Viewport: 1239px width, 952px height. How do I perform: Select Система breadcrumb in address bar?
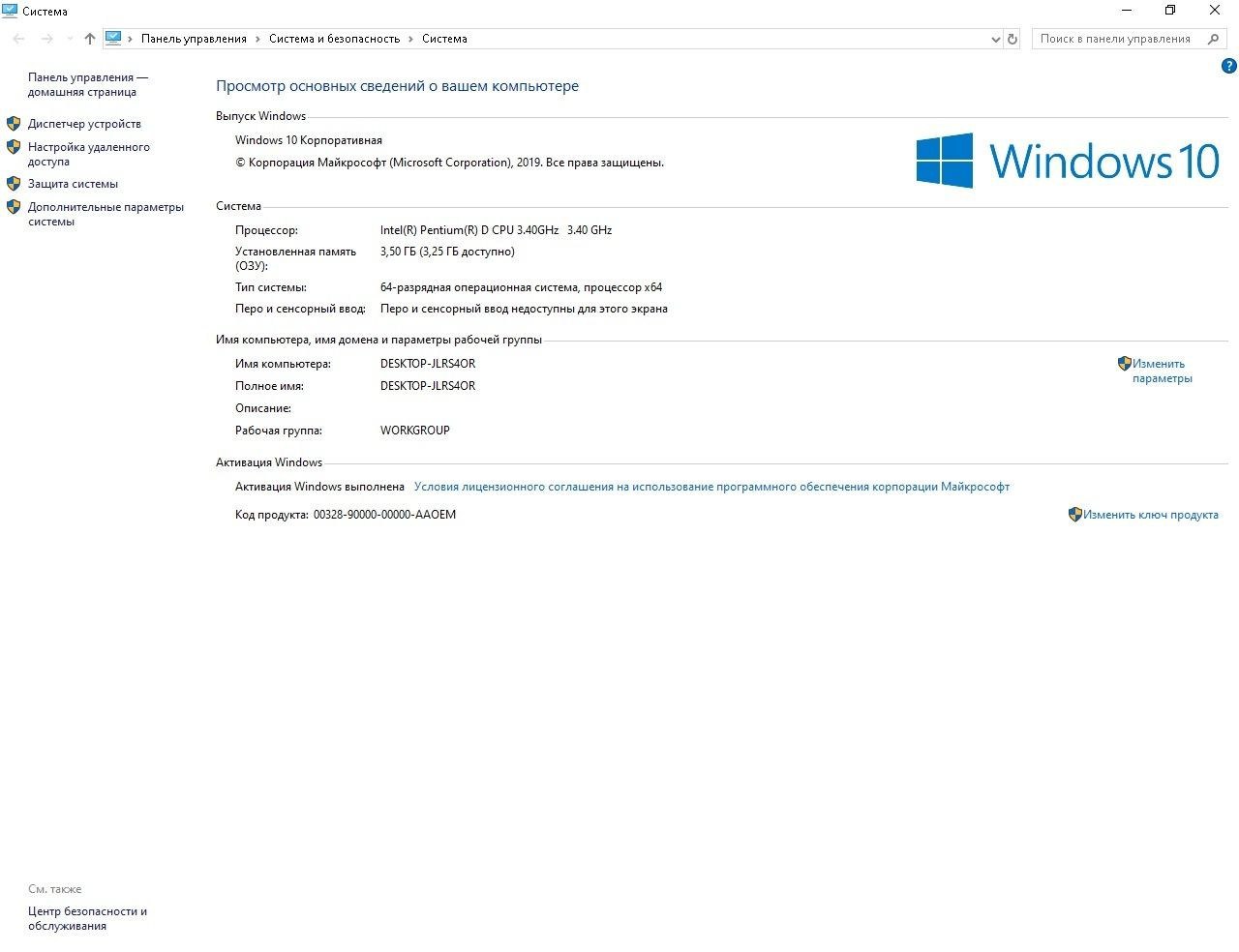tap(444, 39)
